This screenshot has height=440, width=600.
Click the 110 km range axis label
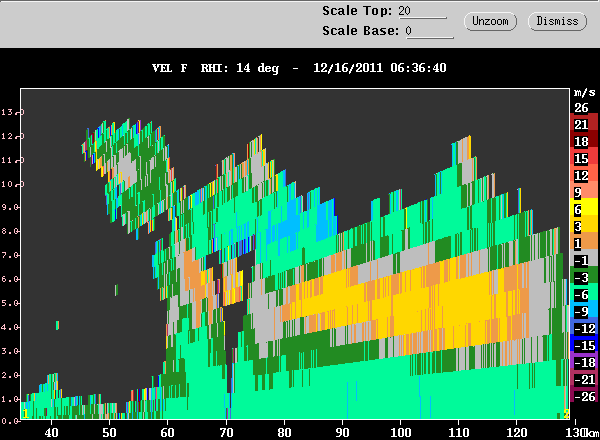tap(459, 432)
